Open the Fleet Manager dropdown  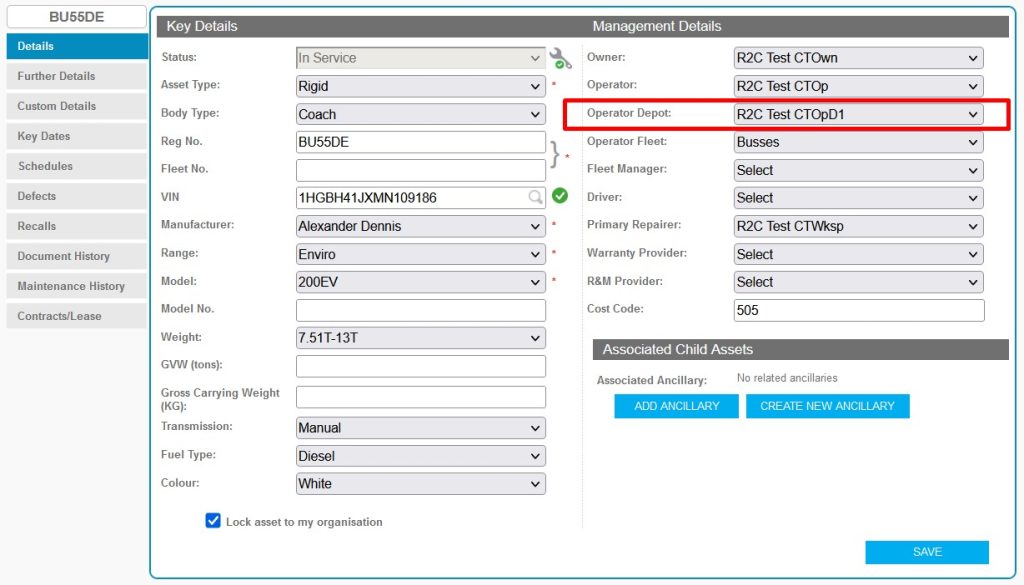pos(858,170)
